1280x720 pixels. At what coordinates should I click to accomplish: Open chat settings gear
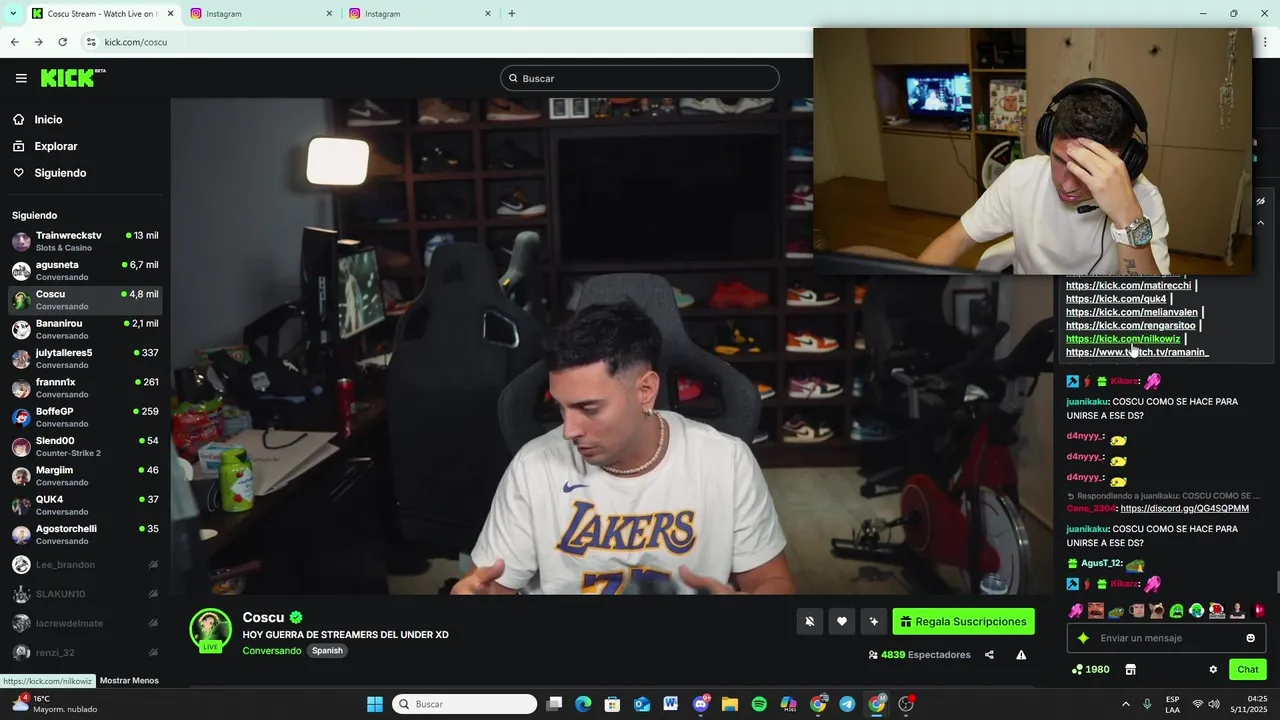pyautogui.click(x=1213, y=670)
